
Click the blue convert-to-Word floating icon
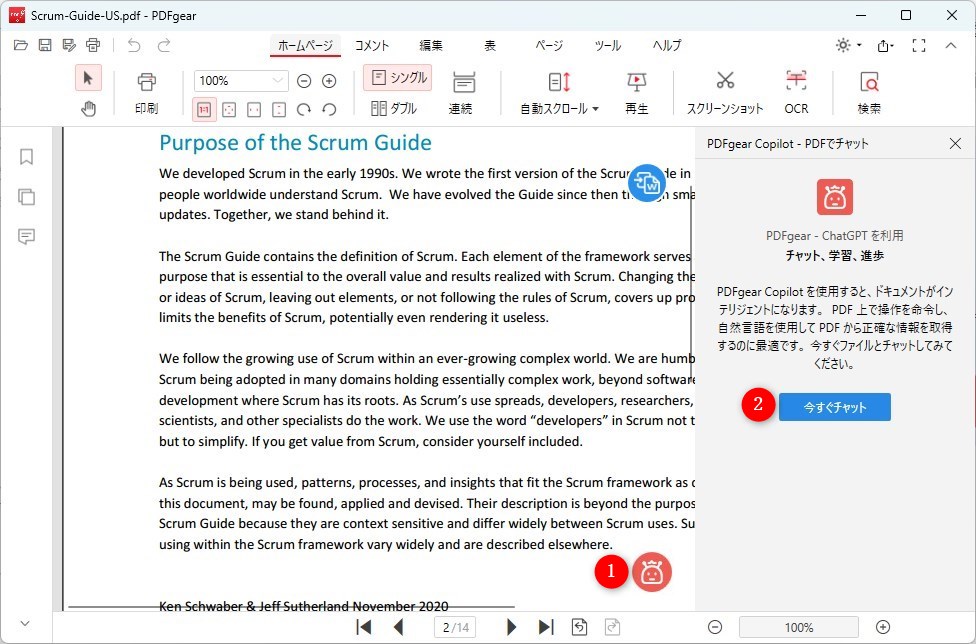pyautogui.click(x=646, y=183)
